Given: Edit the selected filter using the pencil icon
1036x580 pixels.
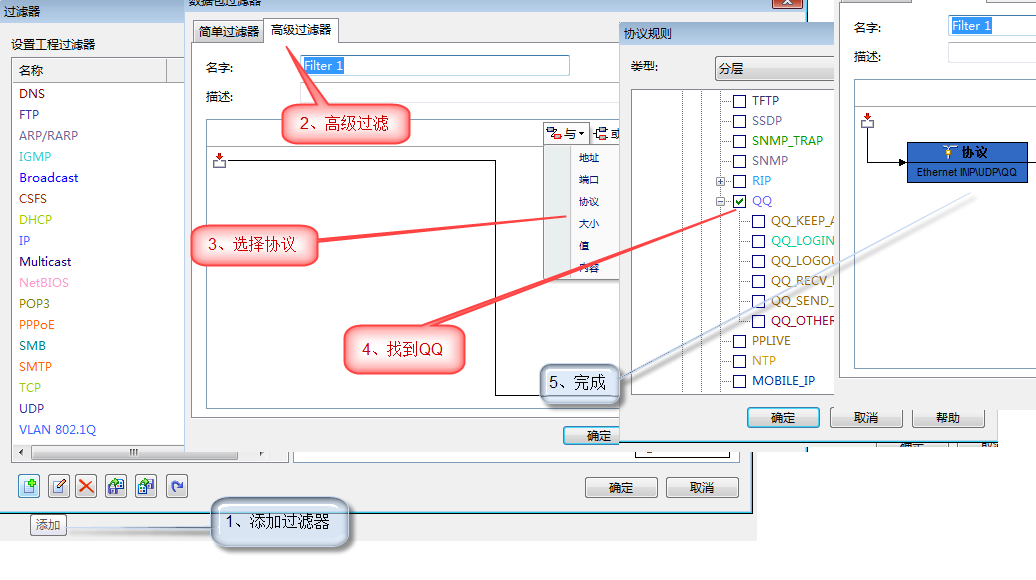Looking at the screenshot, I should coord(60,485).
